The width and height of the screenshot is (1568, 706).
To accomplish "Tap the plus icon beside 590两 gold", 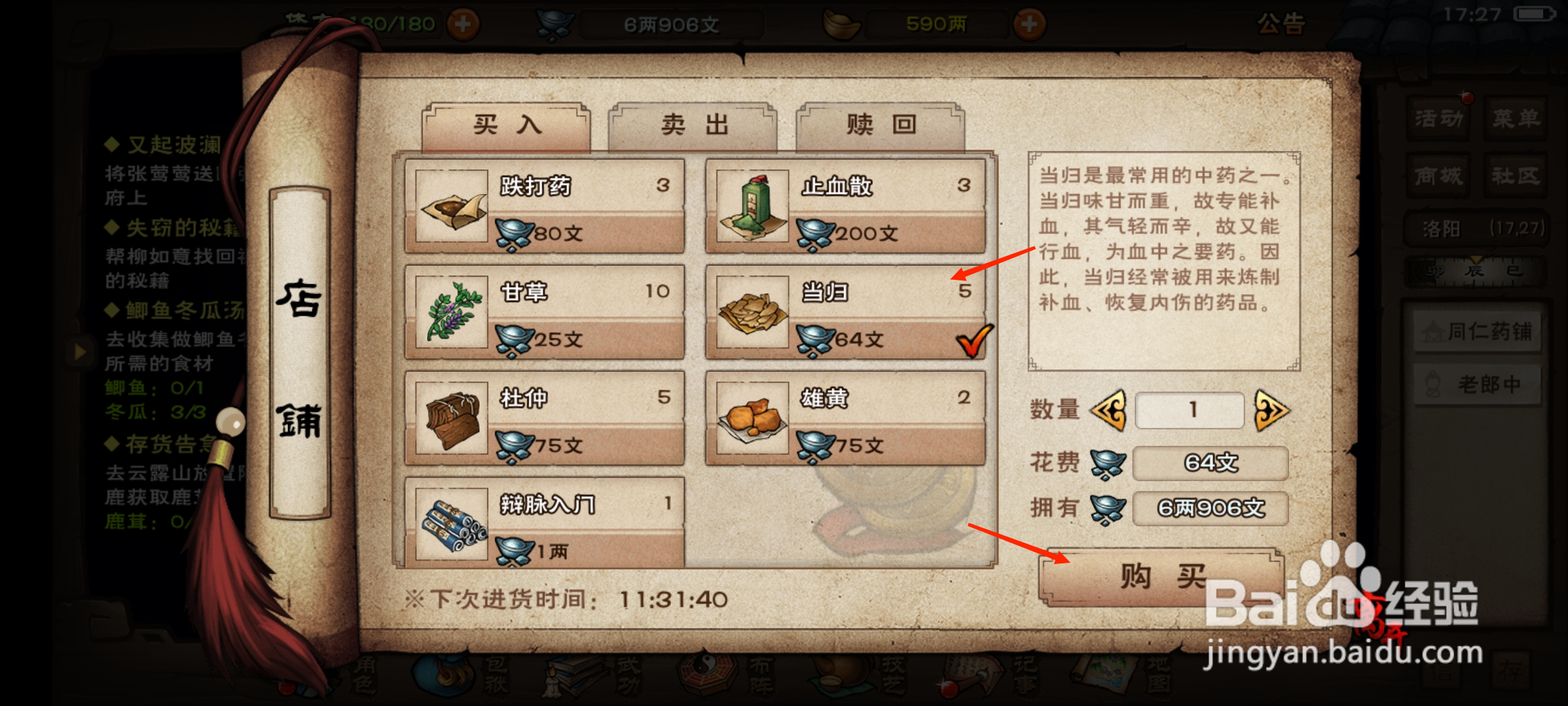I will [x=1029, y=24].
